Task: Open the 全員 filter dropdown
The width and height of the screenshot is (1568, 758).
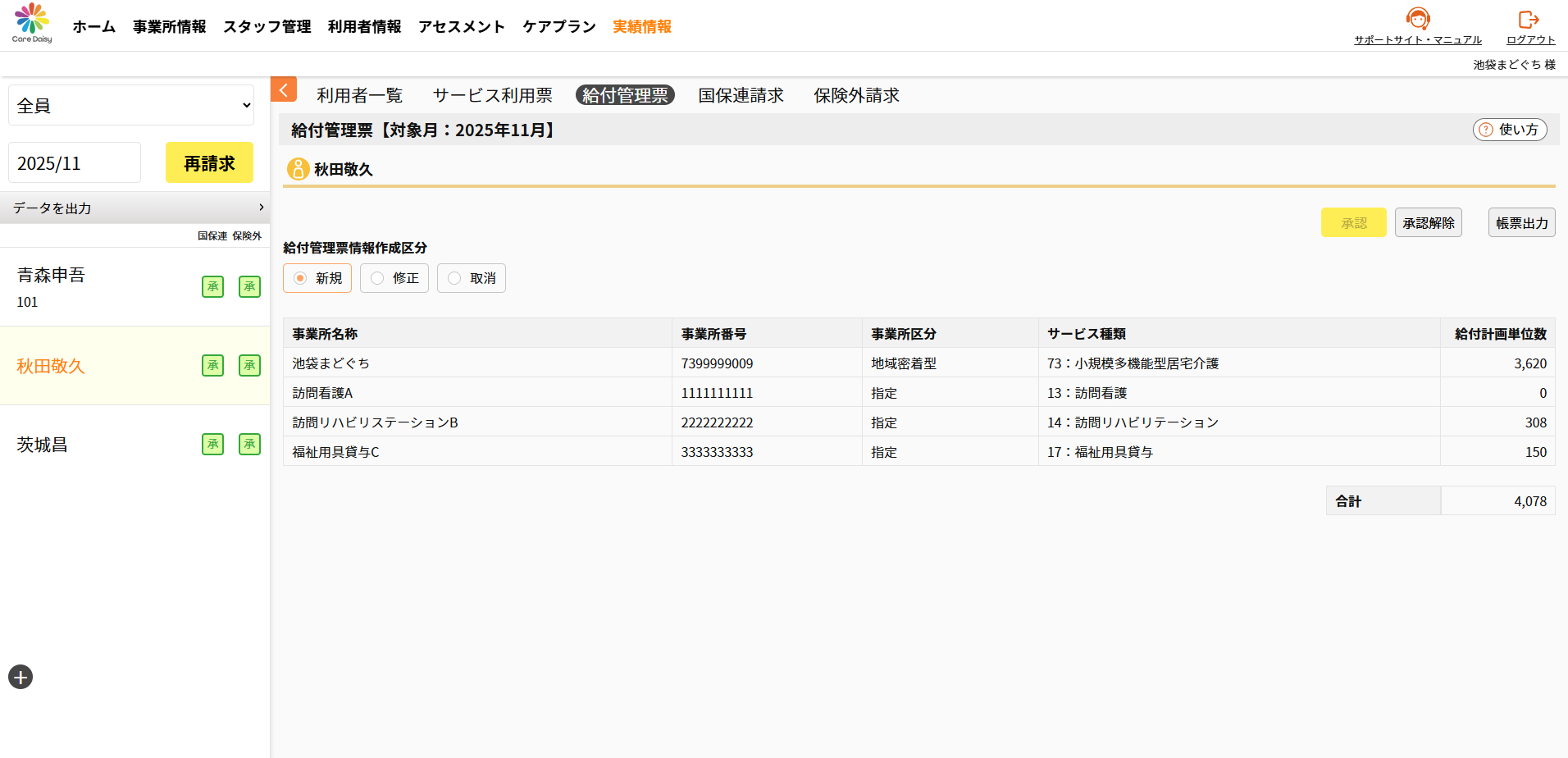Action: point(131,105)
